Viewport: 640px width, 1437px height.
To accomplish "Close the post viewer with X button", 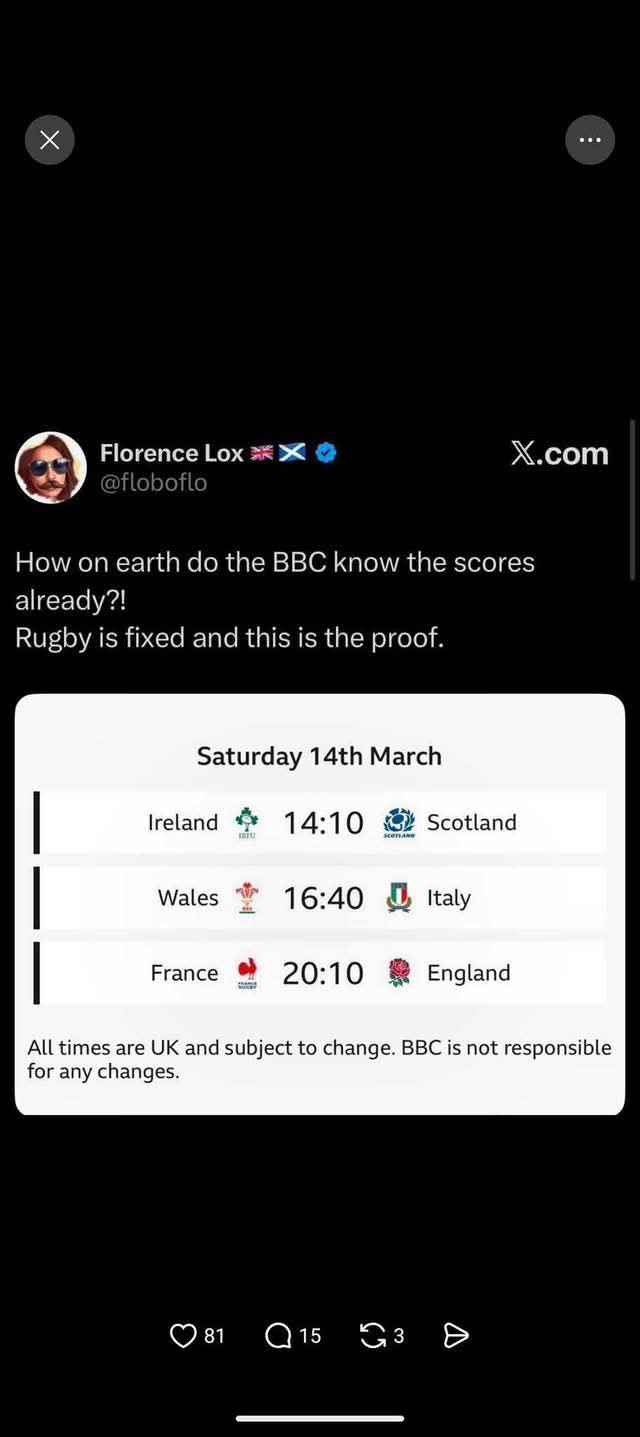I will coord(49,140).
